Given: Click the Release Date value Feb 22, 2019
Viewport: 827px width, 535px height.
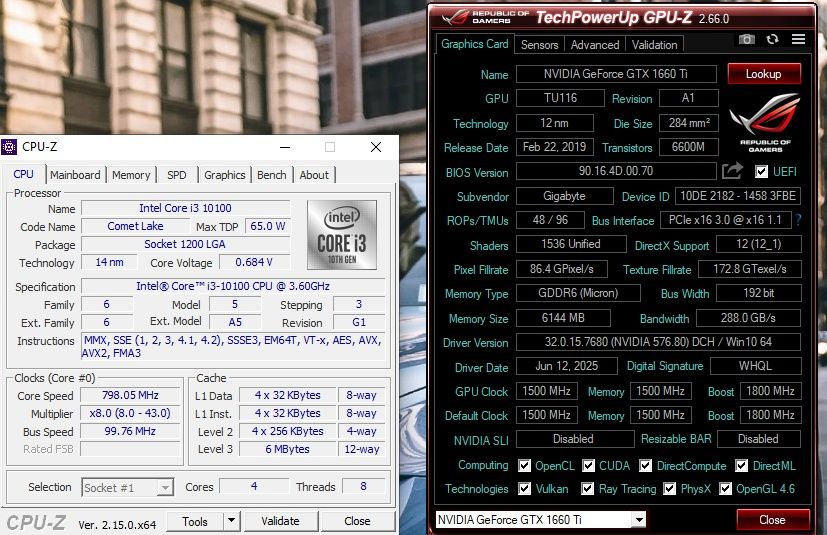Looking at the screenshot, I should [x=555, y=147].
